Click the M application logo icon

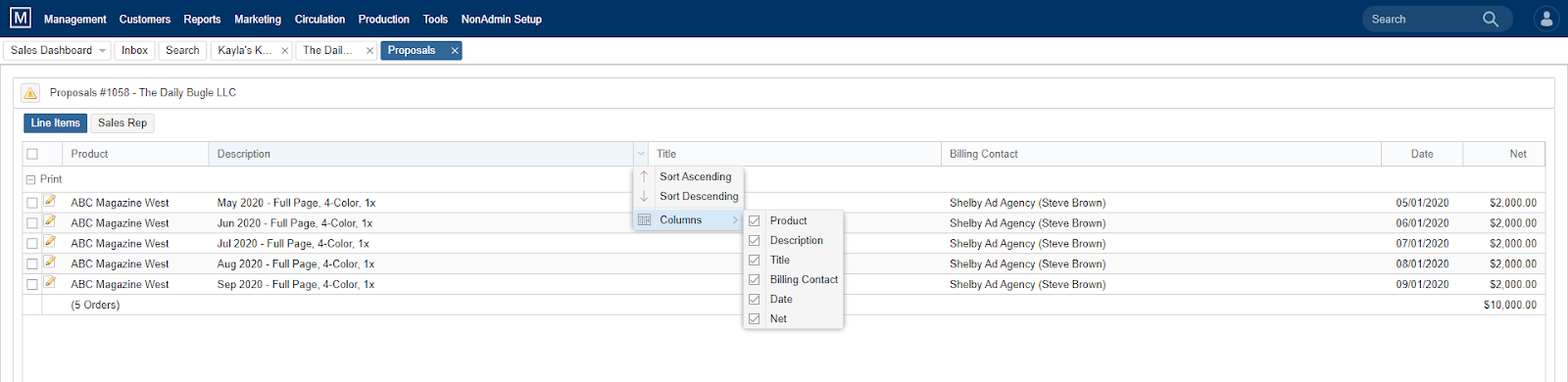(x=21, y=18)
